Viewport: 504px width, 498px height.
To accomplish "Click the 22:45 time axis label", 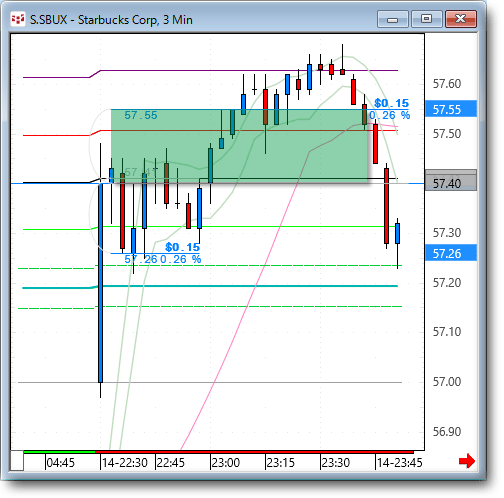I will pyautogui.click(x=170, y=463).
